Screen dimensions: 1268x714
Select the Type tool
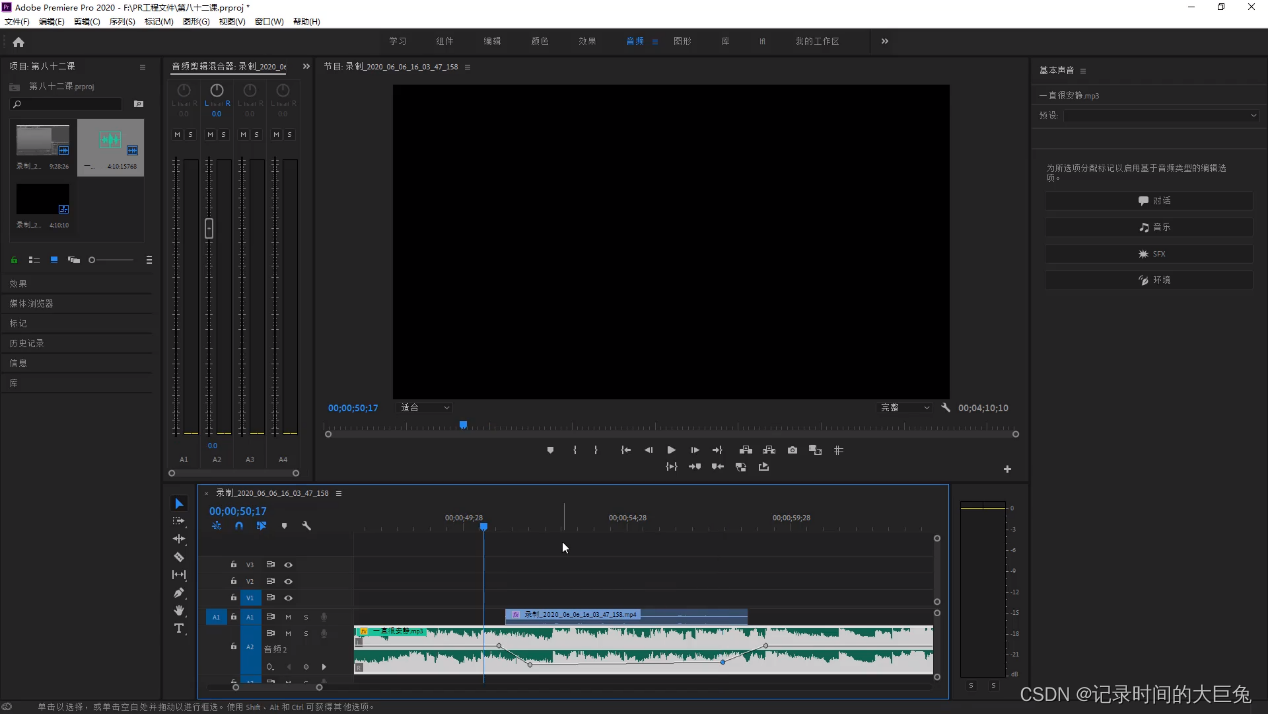179,628
